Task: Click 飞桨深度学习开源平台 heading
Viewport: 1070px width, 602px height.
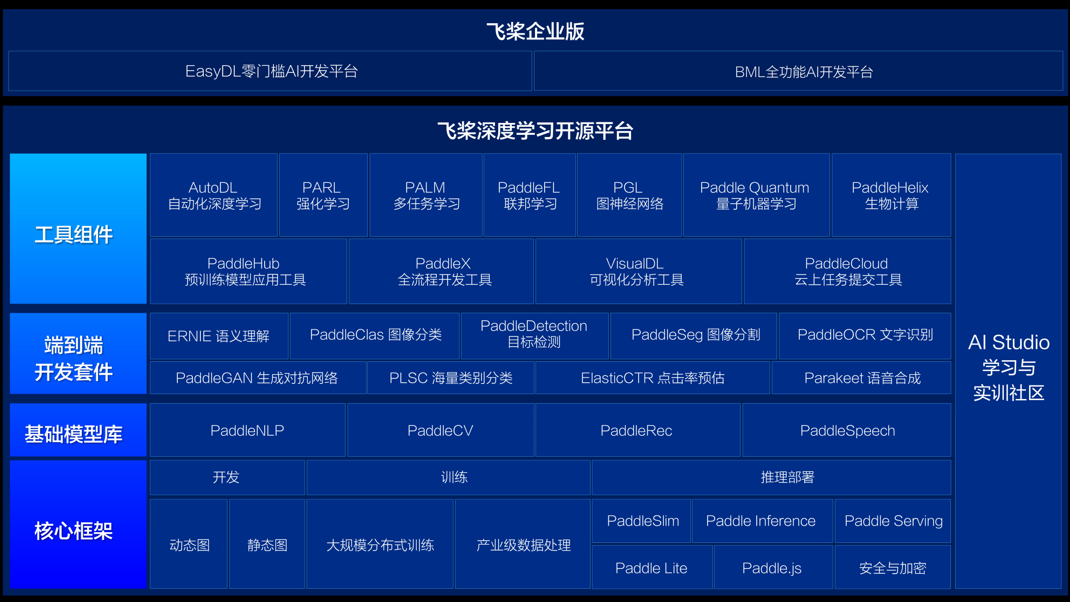Action: point(535,130)
